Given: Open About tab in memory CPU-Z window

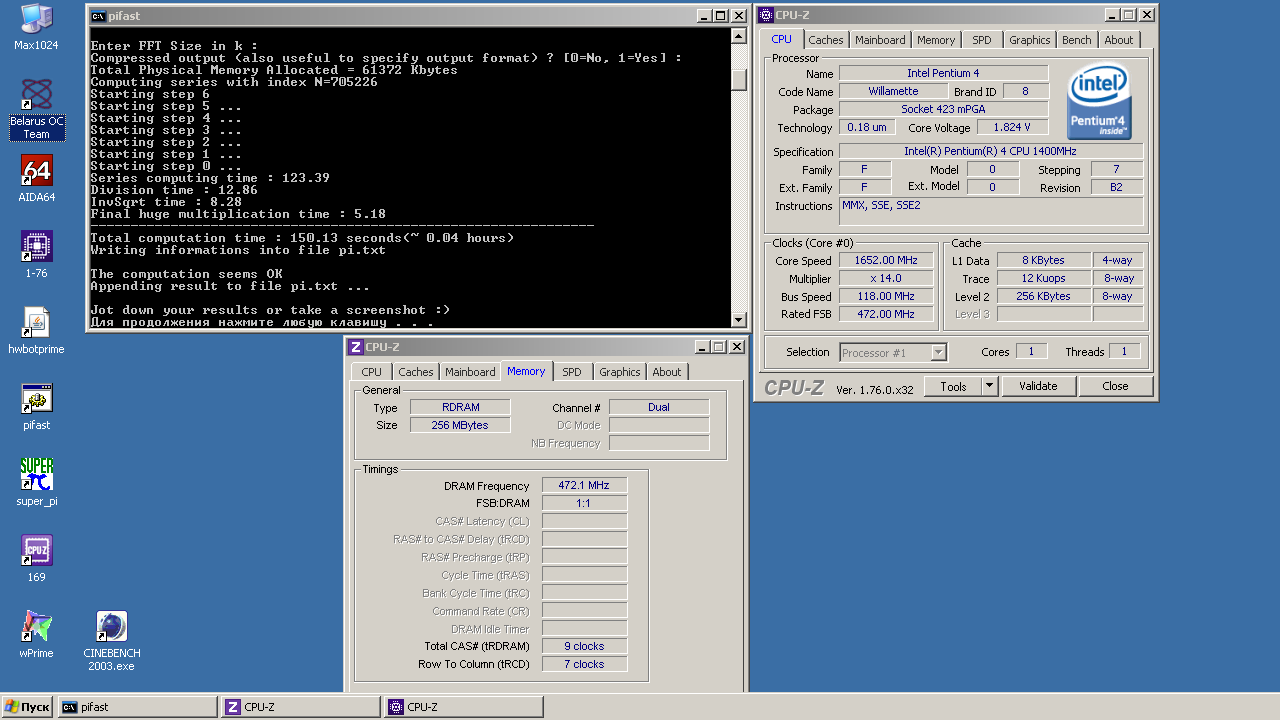Looking at the screenshot, I should click(x=667, y=372).
